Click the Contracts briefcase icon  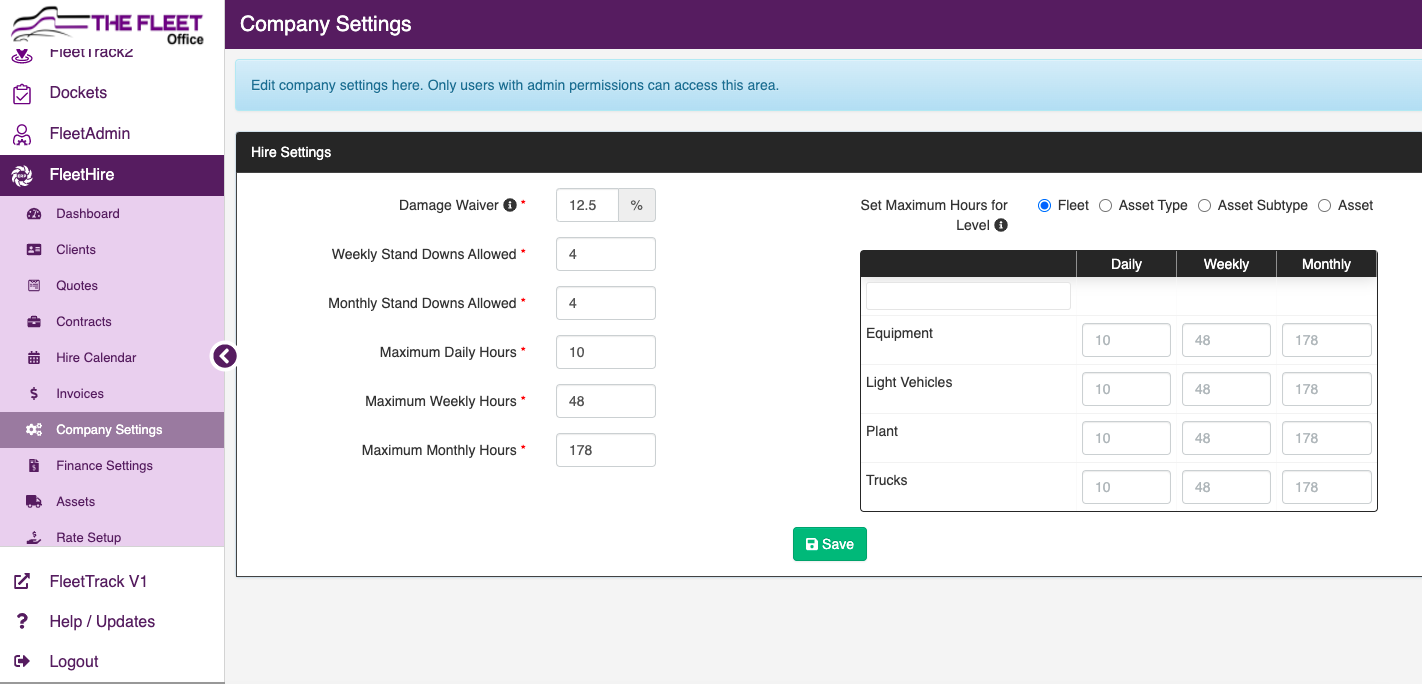(x=34, y=322)
